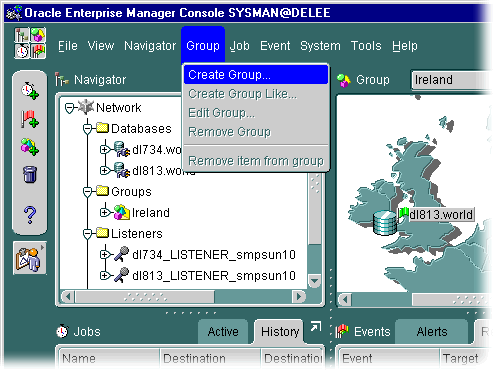Click the Events flag icon in top-left grid
498x375 pixels.
coord(38,51)
